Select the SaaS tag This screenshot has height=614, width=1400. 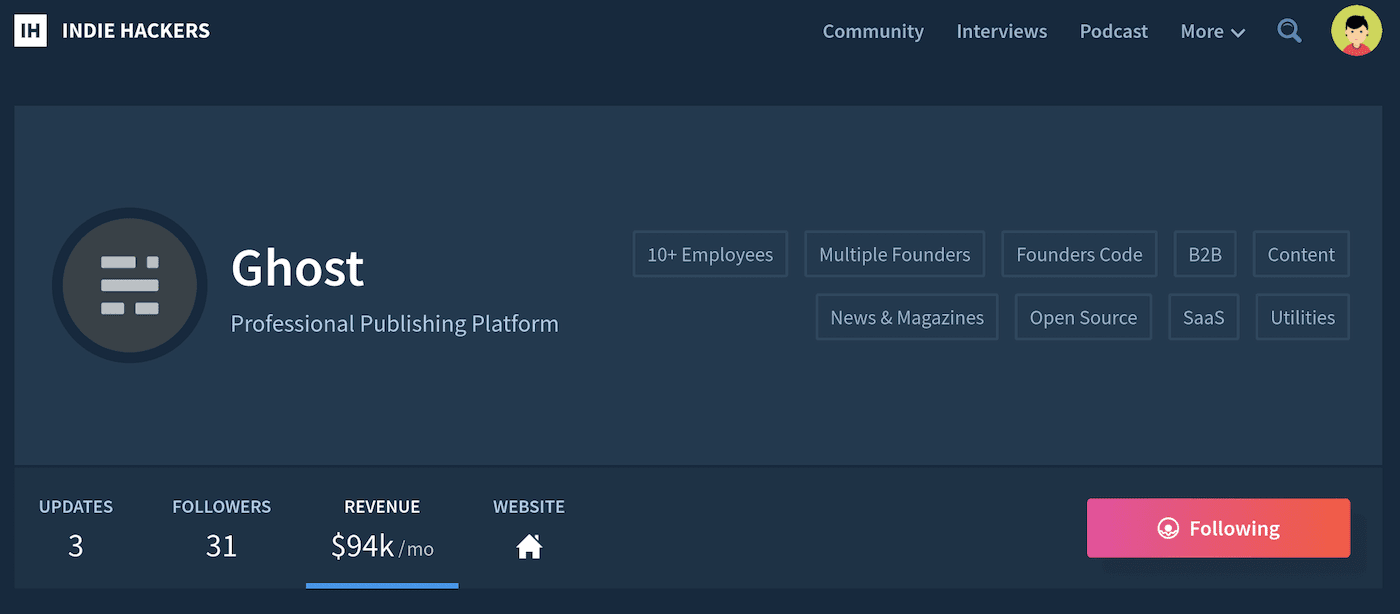point(1203,317)
